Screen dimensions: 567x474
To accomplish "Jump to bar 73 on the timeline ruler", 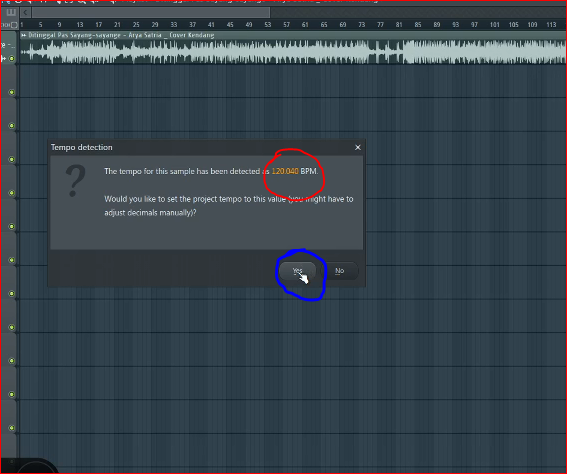I will [x=362, y=25].
